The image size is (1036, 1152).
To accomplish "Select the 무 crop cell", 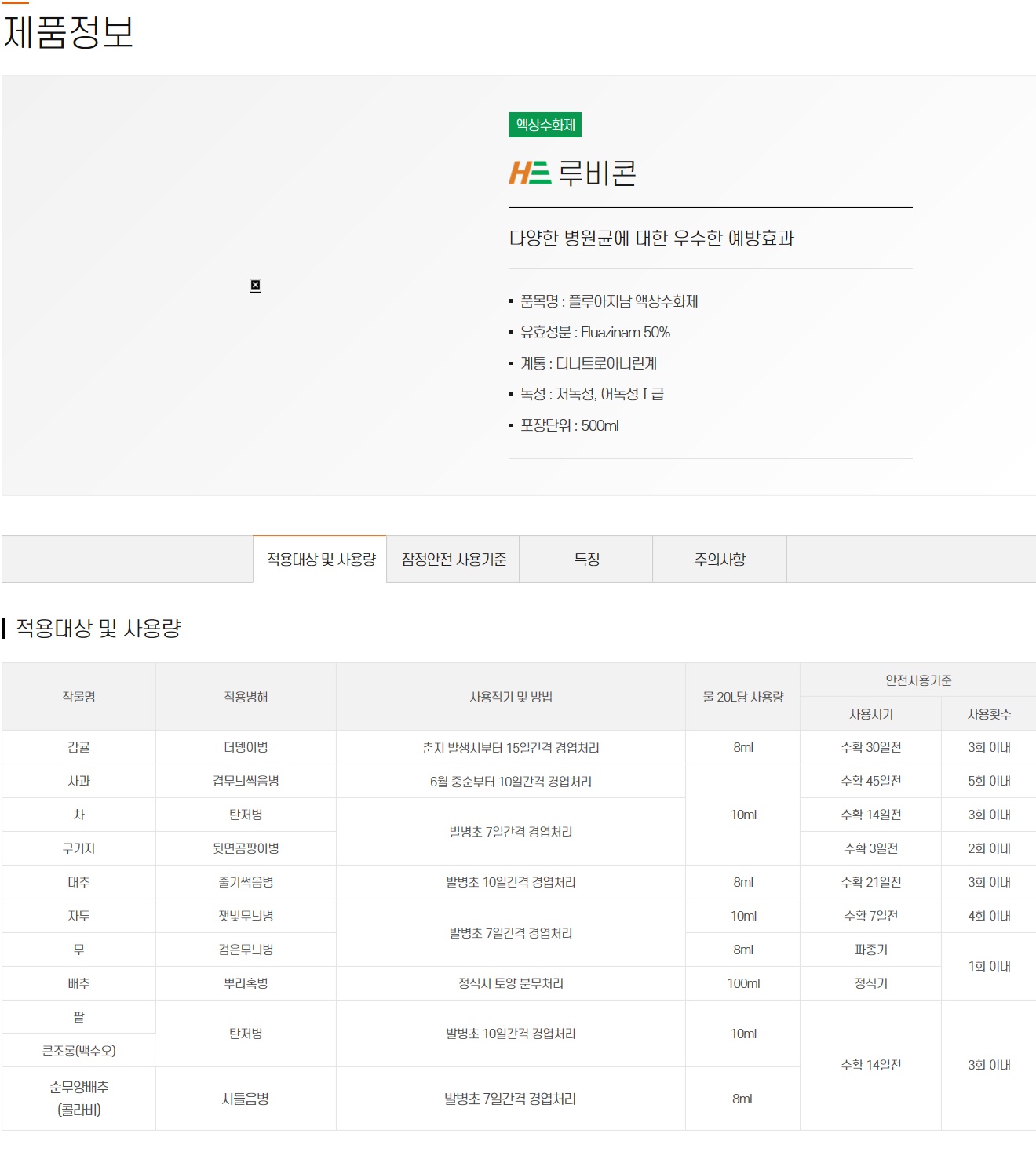I will click(78, 950).
